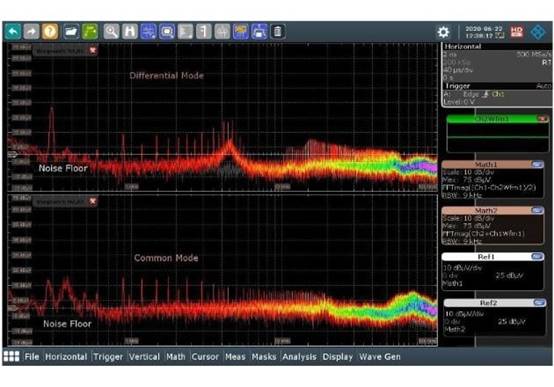Open the main menu grid icon
Image resolution: width=554 pixels, height=387 pixels.
pos(11,357)
